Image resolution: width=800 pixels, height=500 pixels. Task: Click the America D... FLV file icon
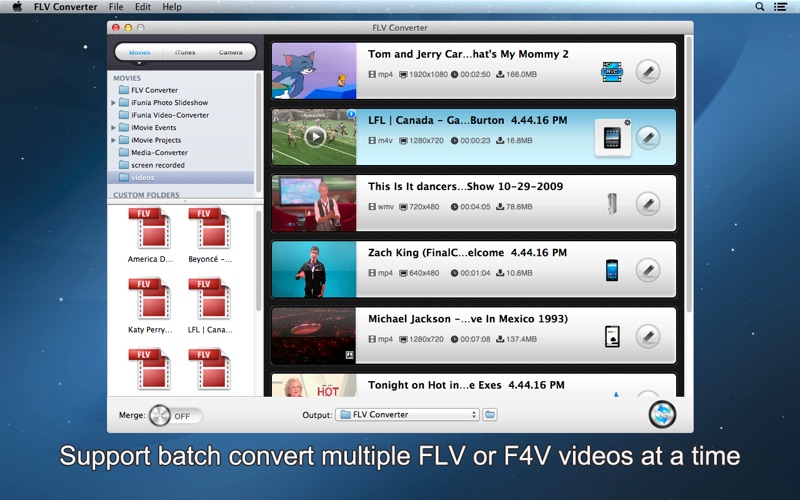[150, 228]
